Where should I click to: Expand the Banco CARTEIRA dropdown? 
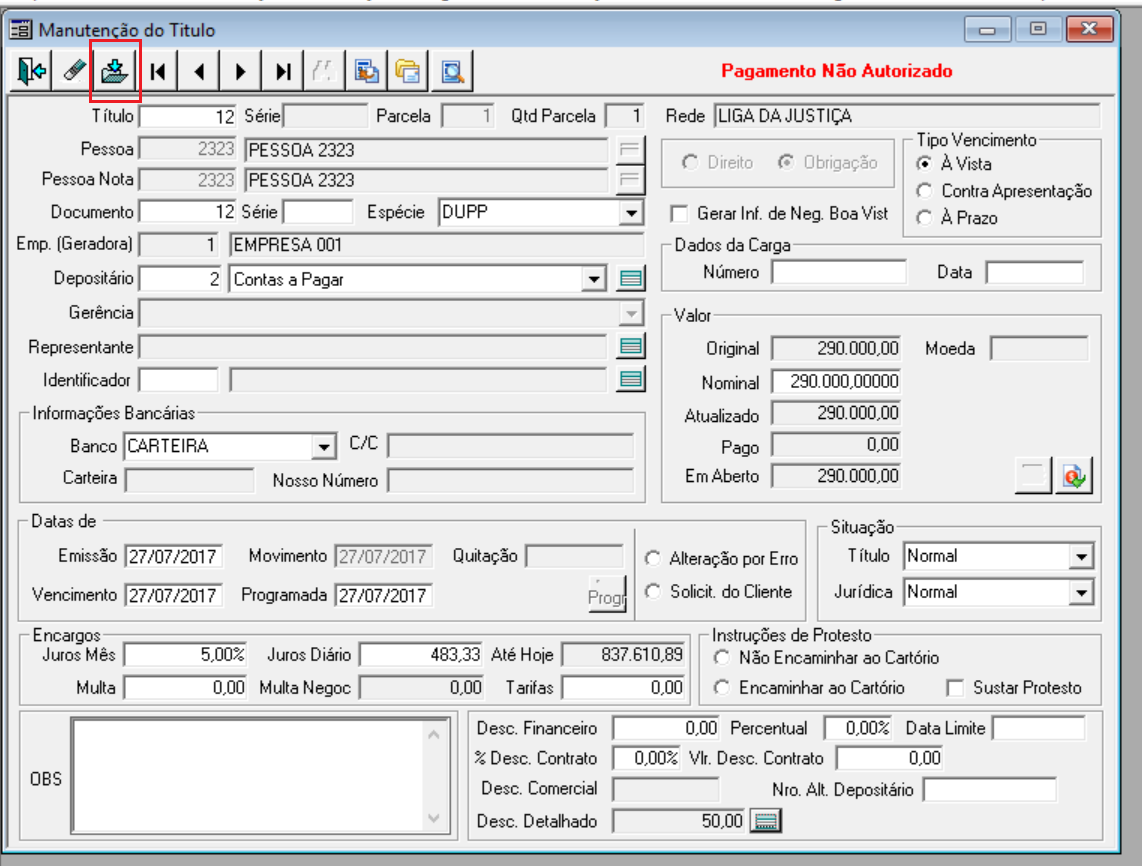click(x=323, y=446)
